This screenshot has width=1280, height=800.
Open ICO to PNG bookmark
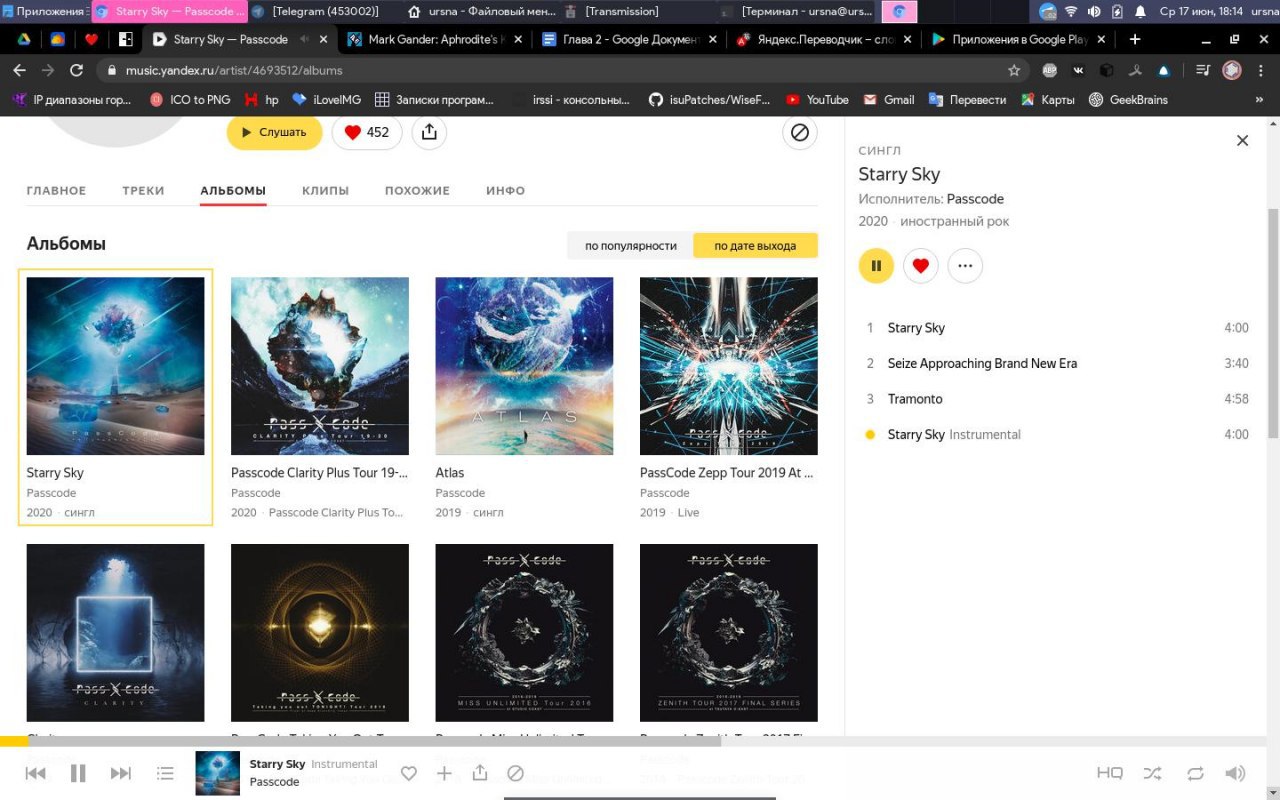coord(190,100)
